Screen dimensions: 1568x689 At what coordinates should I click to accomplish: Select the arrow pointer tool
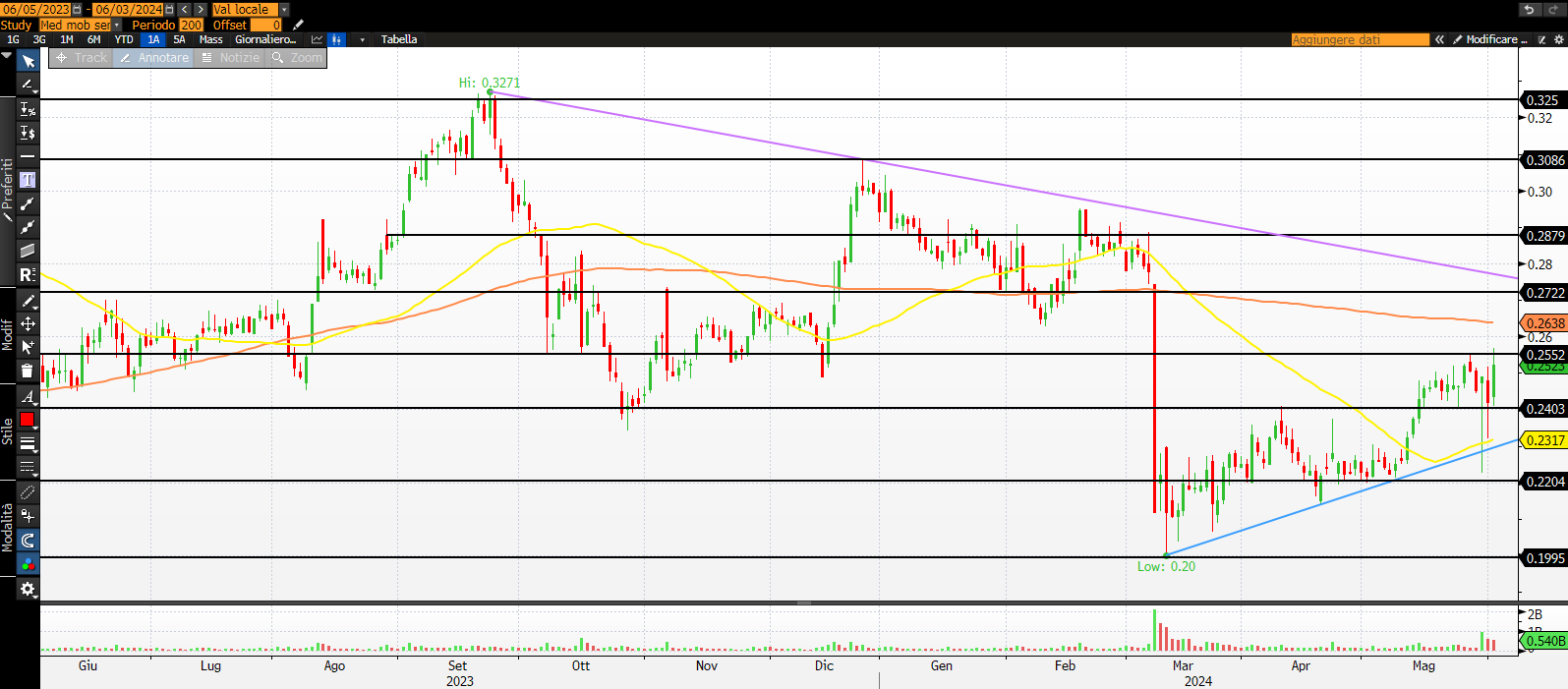coord(28,62)
